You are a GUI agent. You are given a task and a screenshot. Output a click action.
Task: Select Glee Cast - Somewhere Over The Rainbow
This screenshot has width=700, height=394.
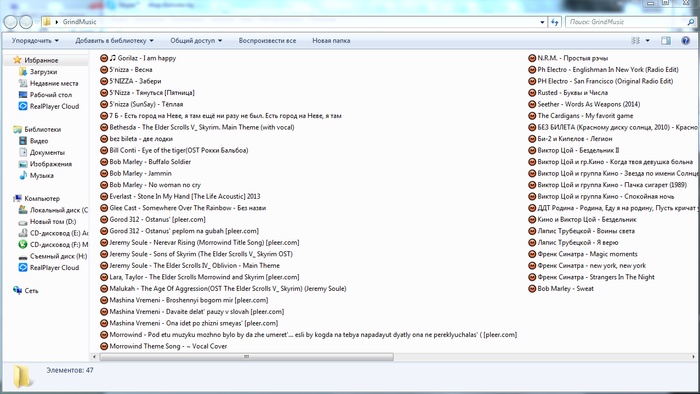pos(188,208)
